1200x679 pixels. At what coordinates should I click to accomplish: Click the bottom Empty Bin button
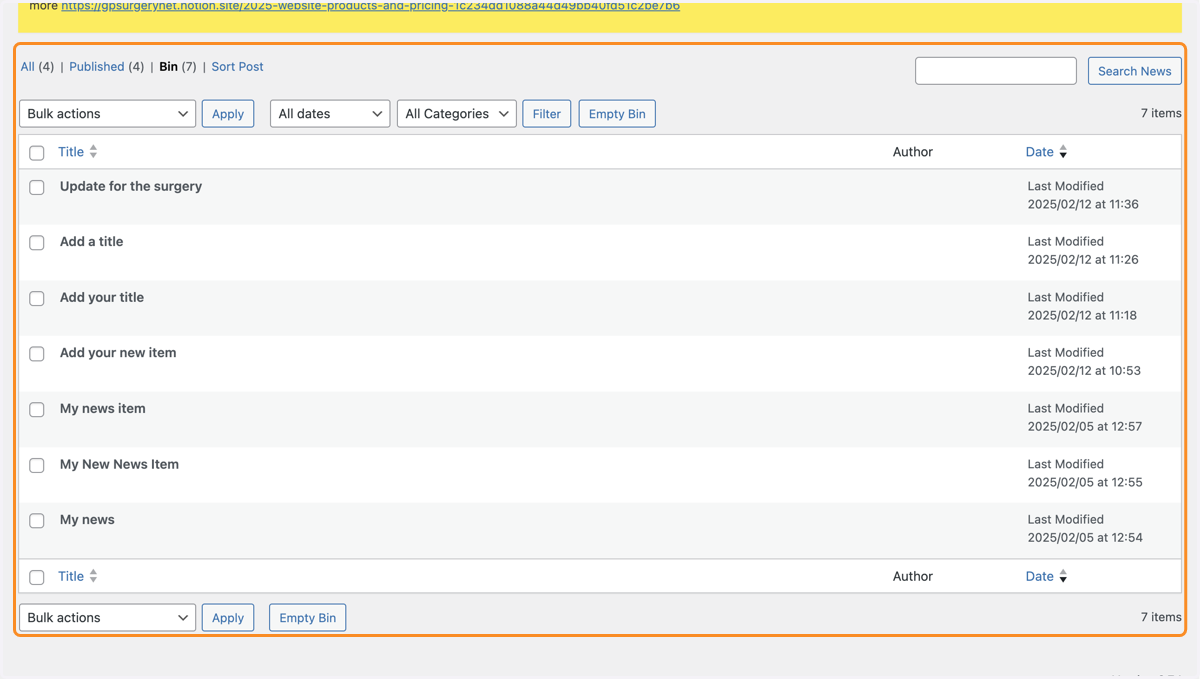[x=308, y=618]
